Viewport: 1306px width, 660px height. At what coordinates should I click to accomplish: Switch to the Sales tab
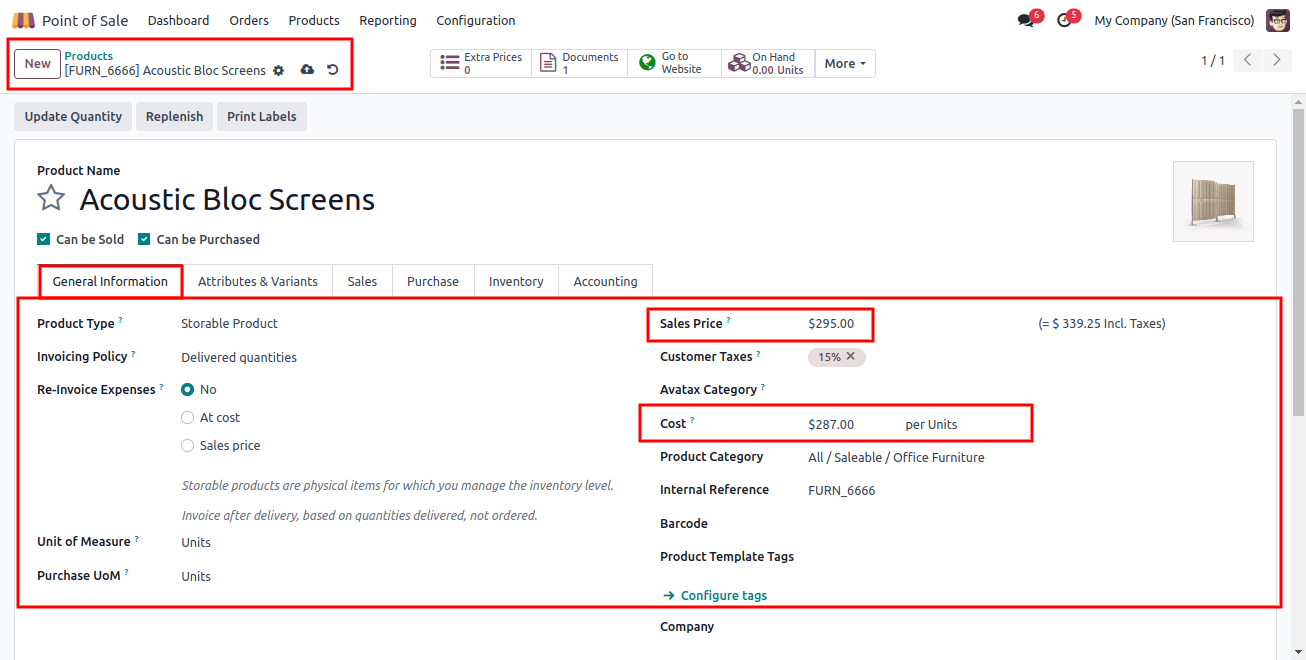362,281
